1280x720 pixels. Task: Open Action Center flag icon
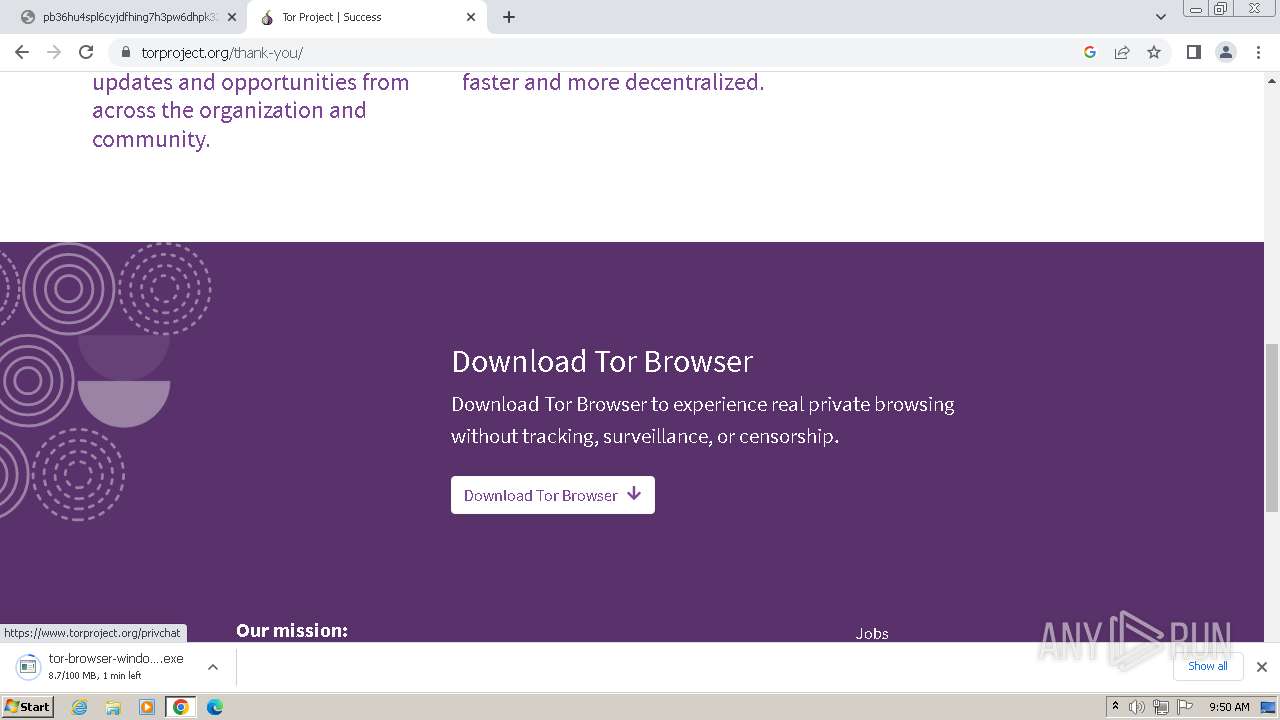[1185, 707]
